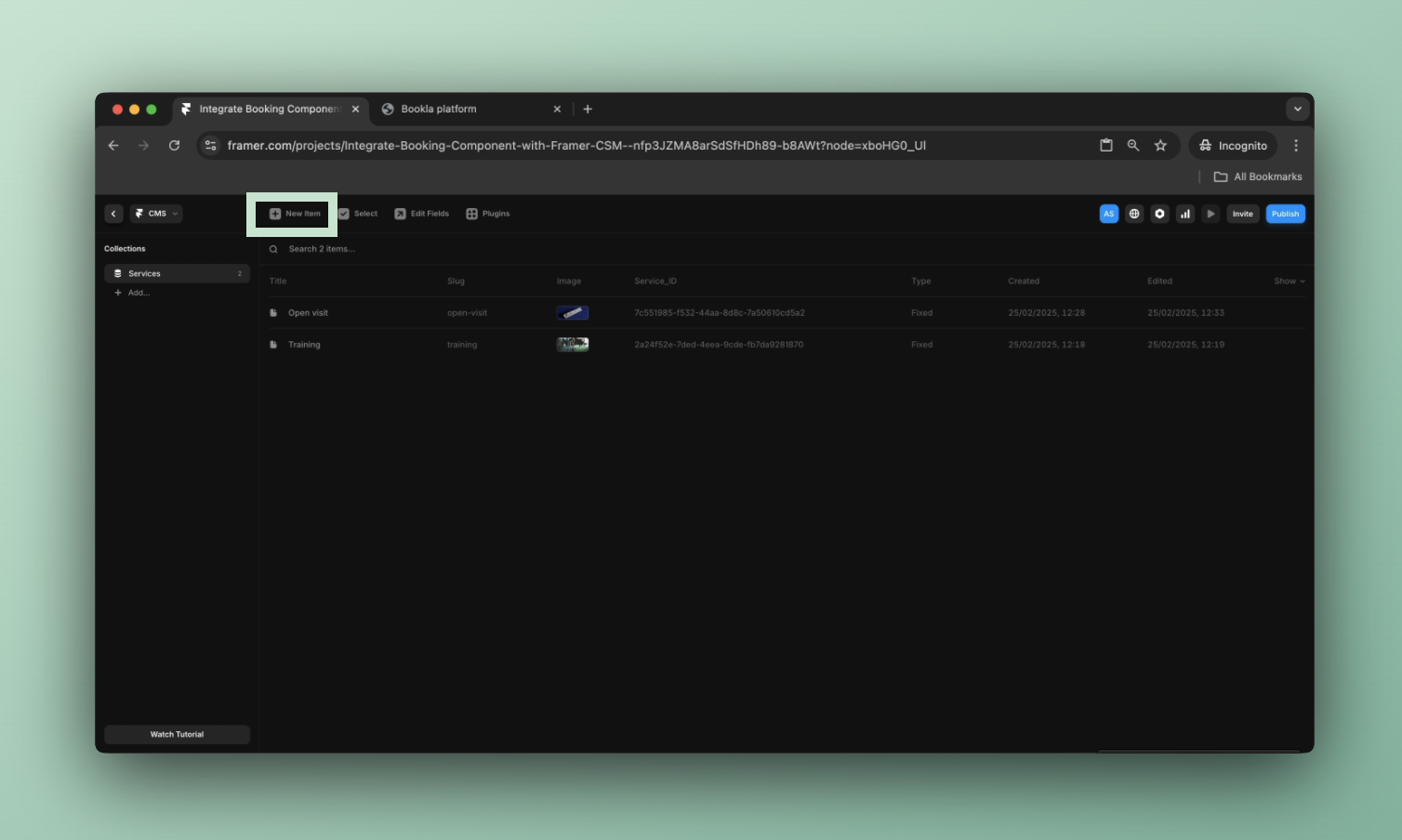Open the Plugins panel
Screen dimensions: 1402x840
tap(488, 214)
